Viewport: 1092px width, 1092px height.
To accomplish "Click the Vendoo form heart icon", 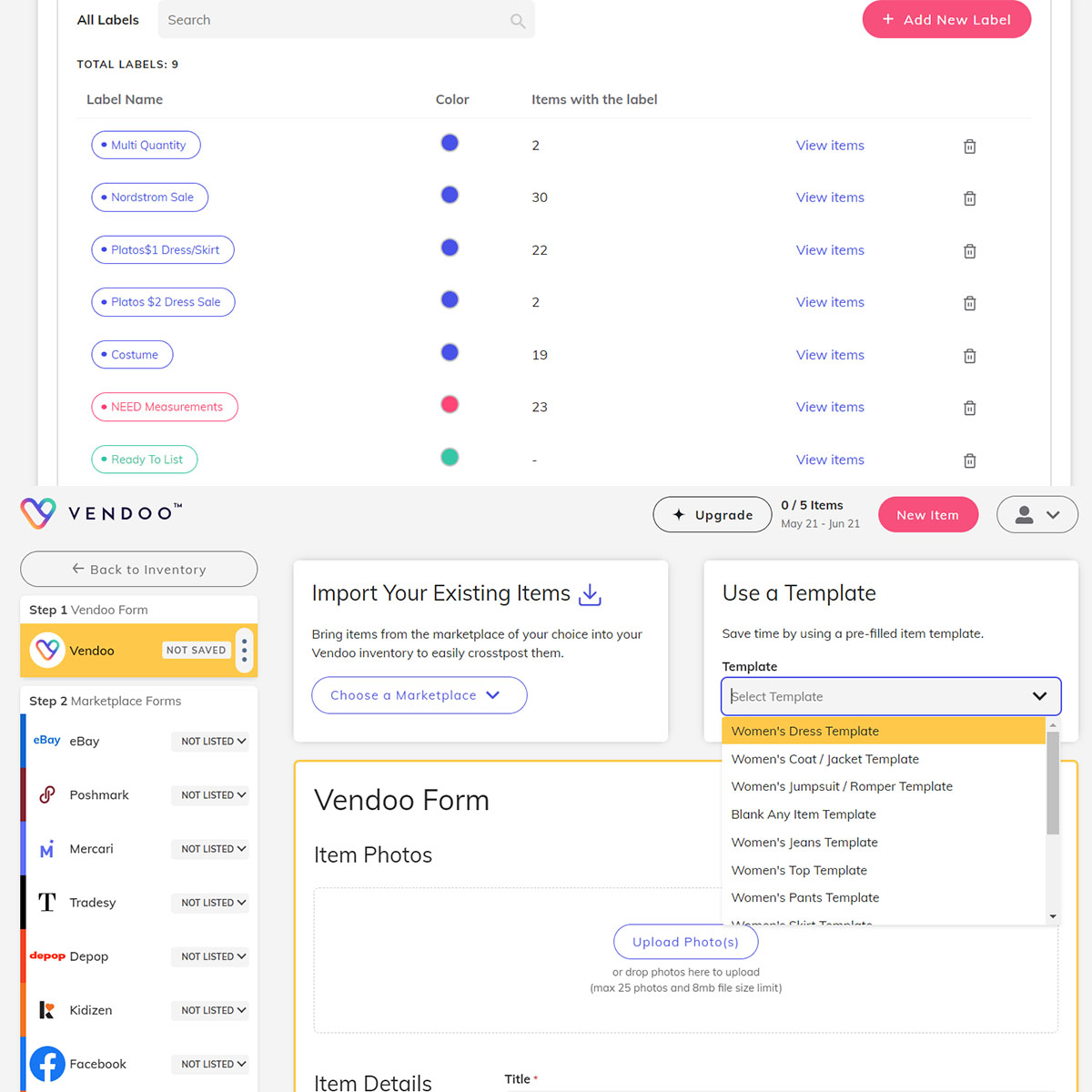I will coord(46,650).
